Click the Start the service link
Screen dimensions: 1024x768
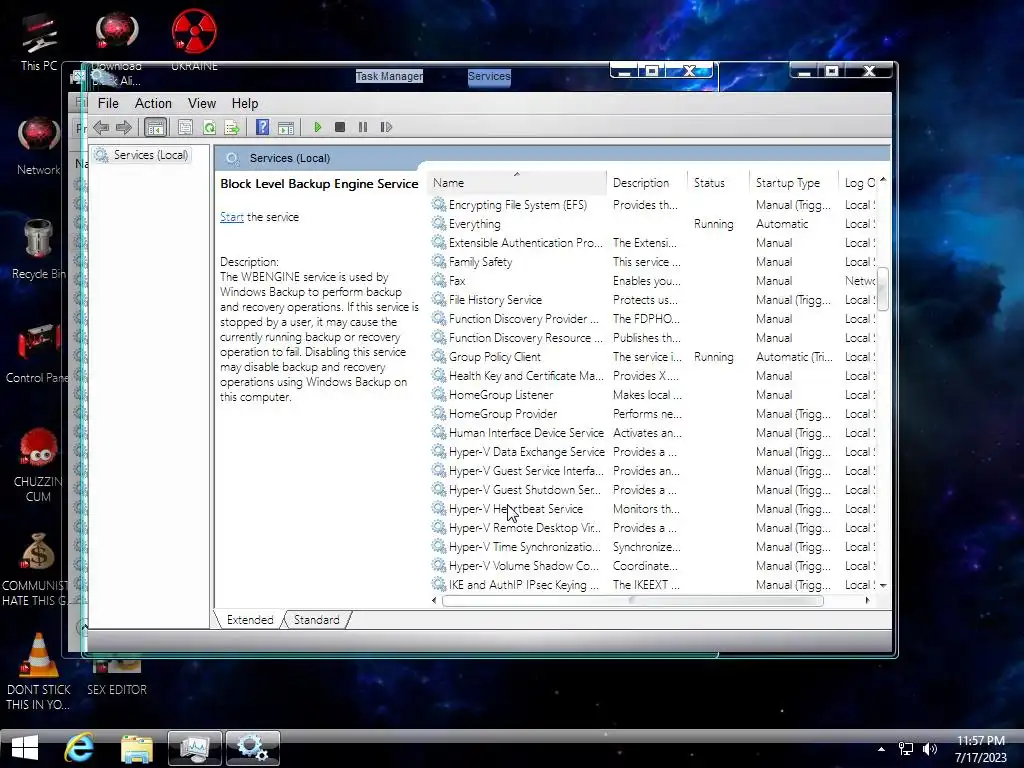[x=232, y=217]
